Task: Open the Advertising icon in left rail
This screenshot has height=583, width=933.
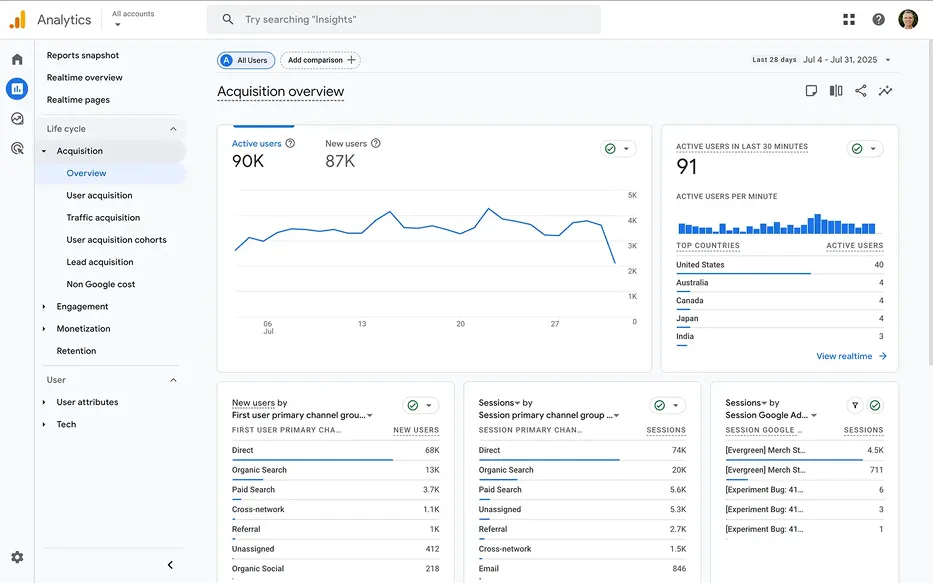Action: [x=17, y=149]
